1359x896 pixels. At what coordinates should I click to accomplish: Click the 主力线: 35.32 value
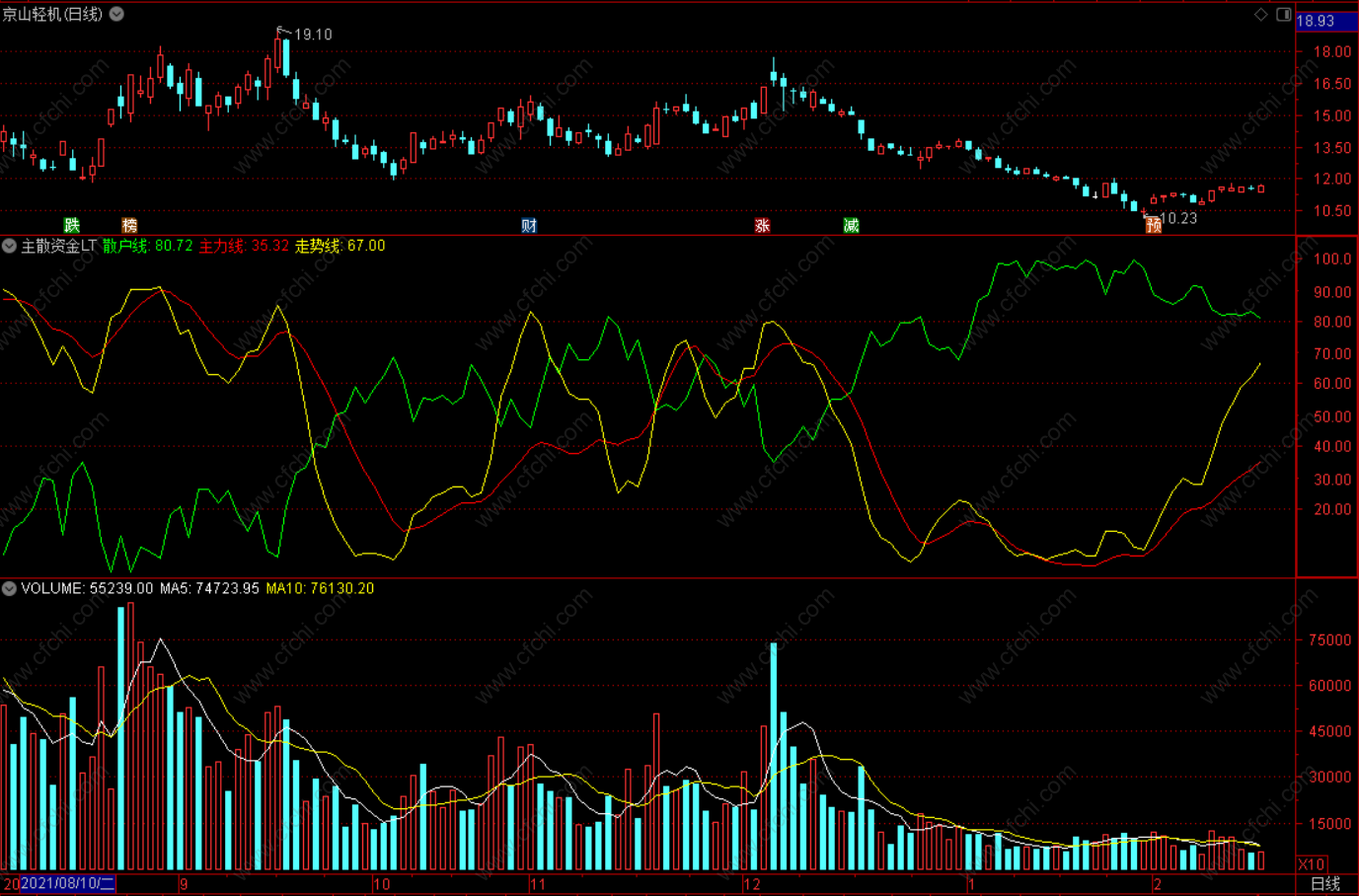(244, 246)
